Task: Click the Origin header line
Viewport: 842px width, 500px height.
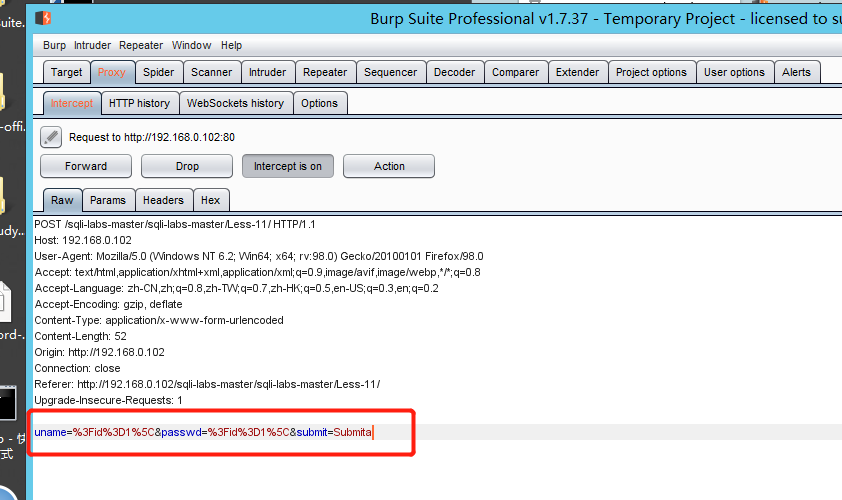Action: [100, 352]
